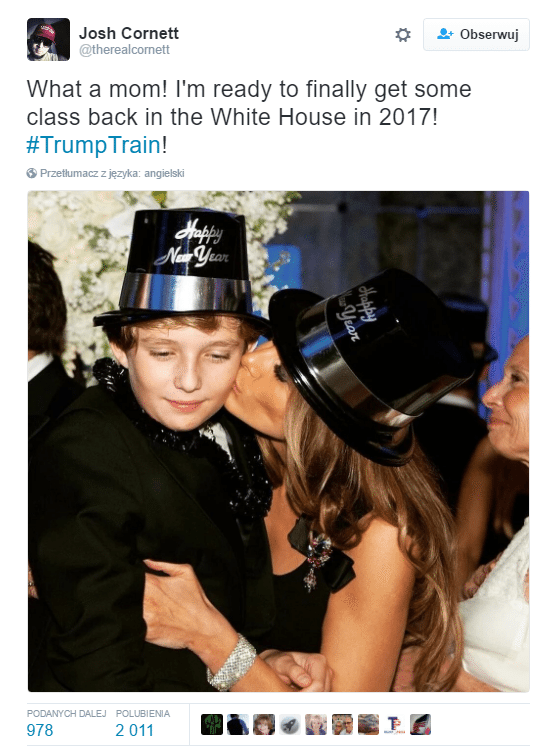Open the blonde woman avatar in likers
Viewport: 553px width, 754px height.
coord(316,724)
